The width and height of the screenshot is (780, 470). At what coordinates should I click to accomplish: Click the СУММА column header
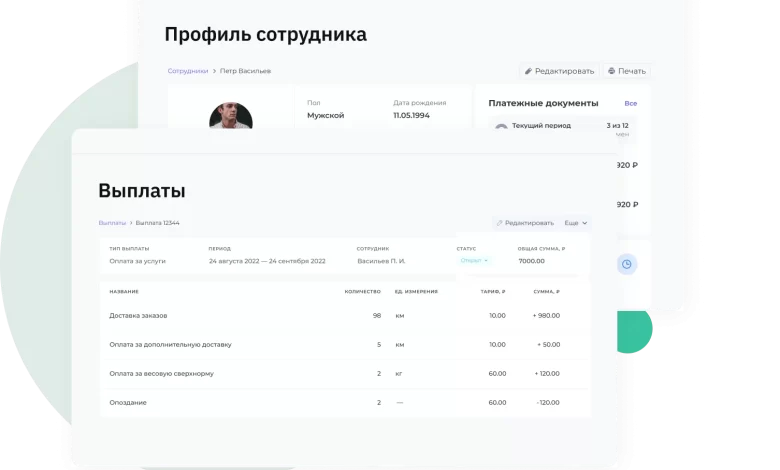pos(547,291)
